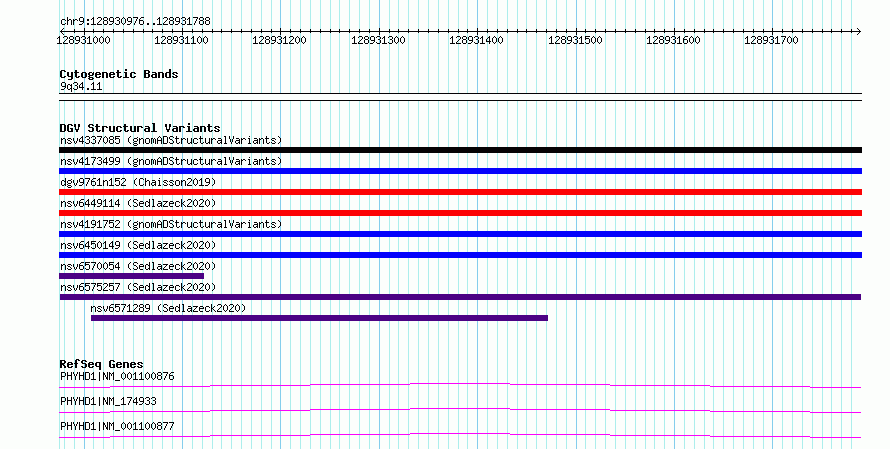This screenshot has height=449, width=890.
Task: Click the PHYHD1|NM_001100877 gene label
Action: pos(117,426)
